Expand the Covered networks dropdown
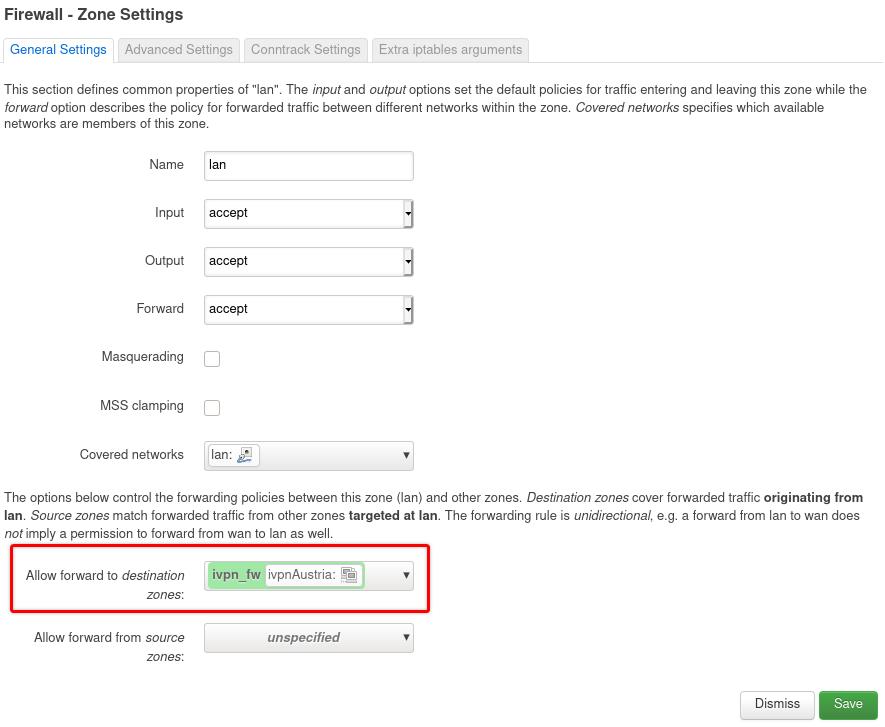885x727 pixels. [309, 456]
